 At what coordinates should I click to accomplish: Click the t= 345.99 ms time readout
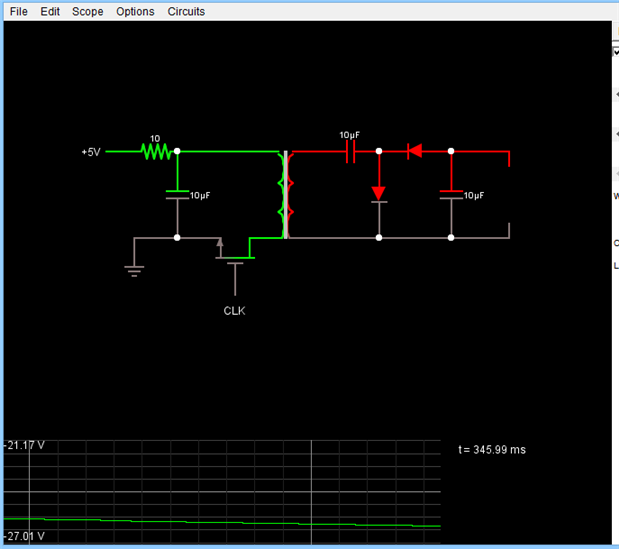point(492,450)
